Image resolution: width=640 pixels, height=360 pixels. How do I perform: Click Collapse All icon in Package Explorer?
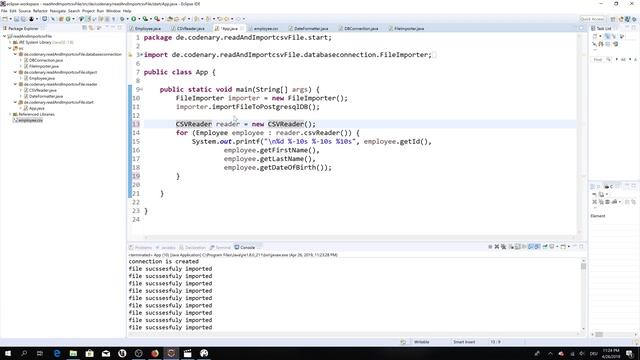pos(84,28)
